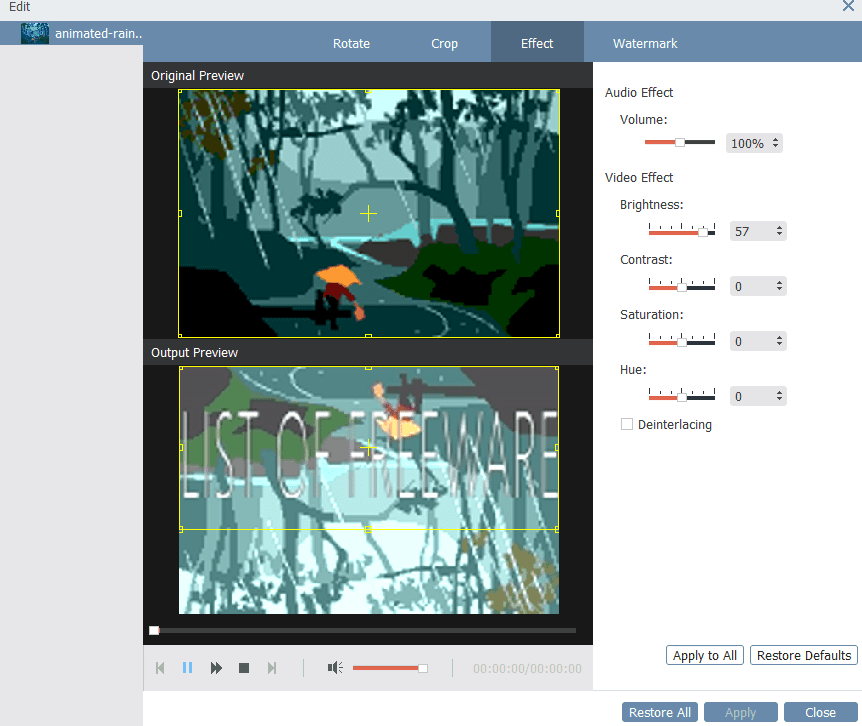
Task: Click the Saturation value stepper arrows
Action: tap(780, 341)
